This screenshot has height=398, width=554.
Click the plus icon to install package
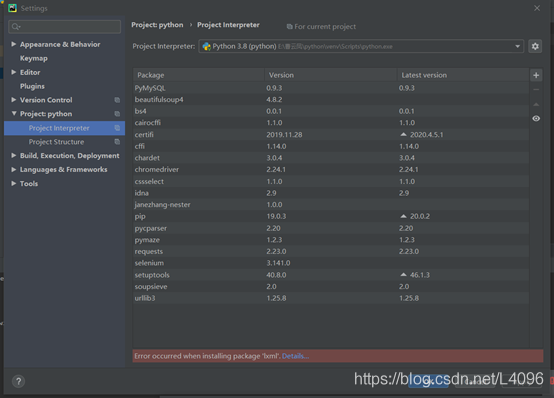coord(536,75)
